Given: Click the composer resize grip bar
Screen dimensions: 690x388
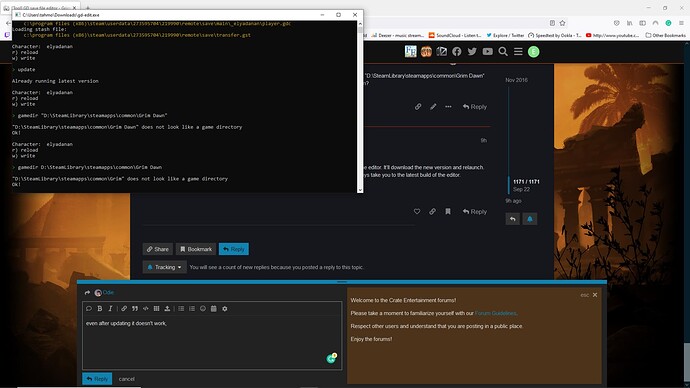Looking at the screenshot, I should click(342, 282).
